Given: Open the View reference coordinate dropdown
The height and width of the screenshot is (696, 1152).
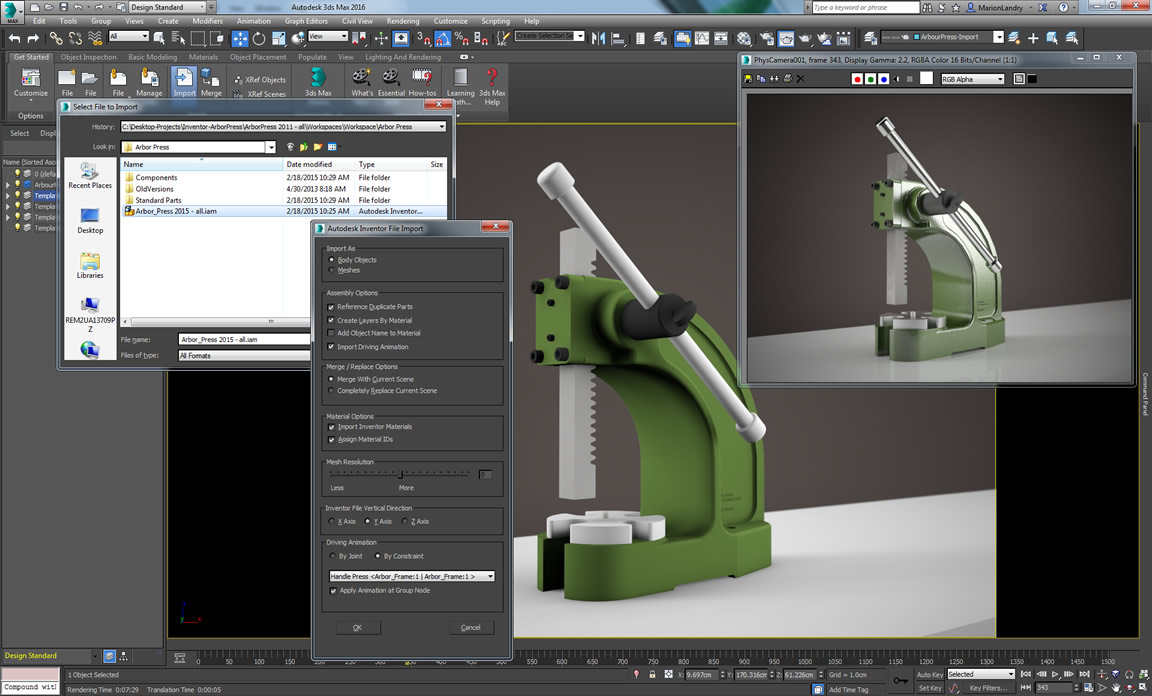Looking at the screenshot, I should (x=328, y=36).
